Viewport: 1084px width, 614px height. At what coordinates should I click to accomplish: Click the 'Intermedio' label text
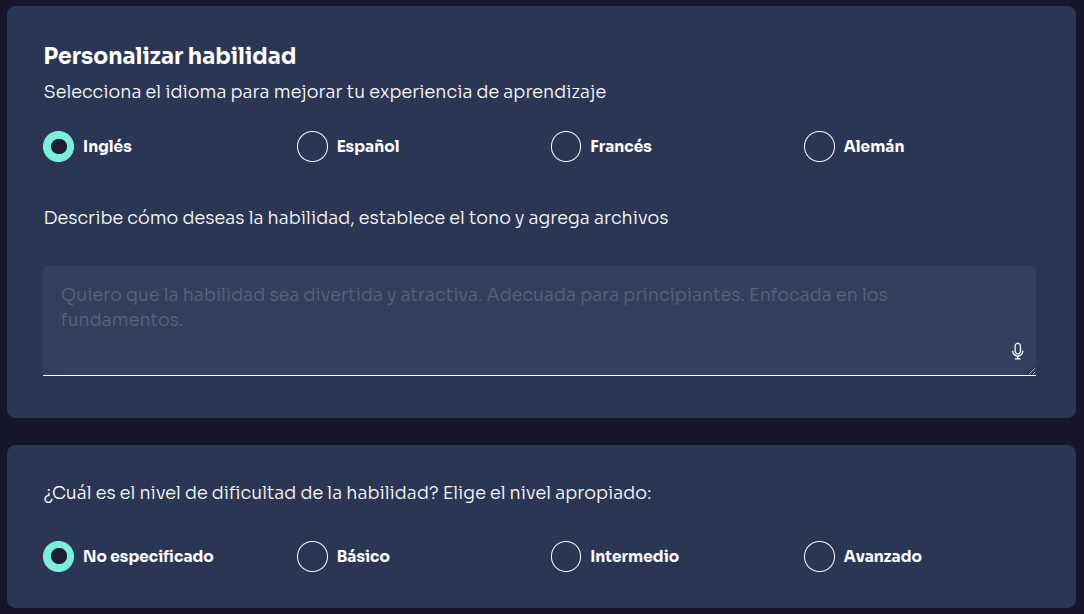(x=634, y=556)
